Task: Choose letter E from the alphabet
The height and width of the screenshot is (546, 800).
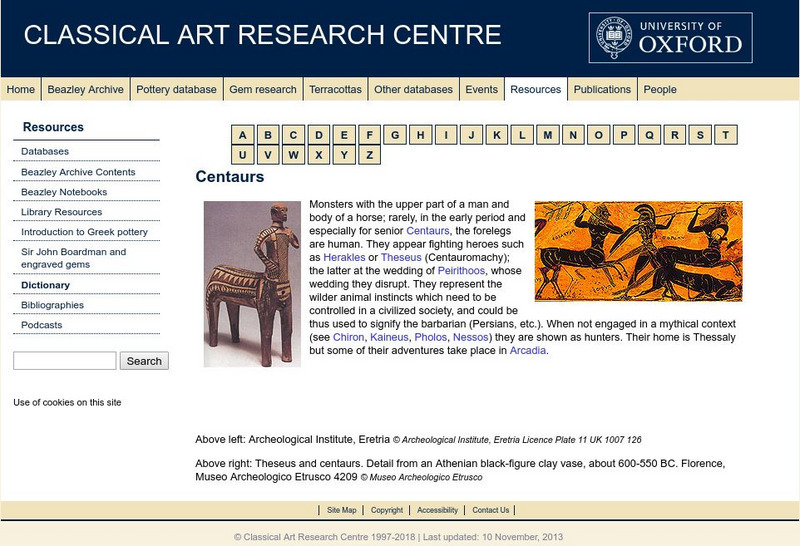Action: [344, 135]
